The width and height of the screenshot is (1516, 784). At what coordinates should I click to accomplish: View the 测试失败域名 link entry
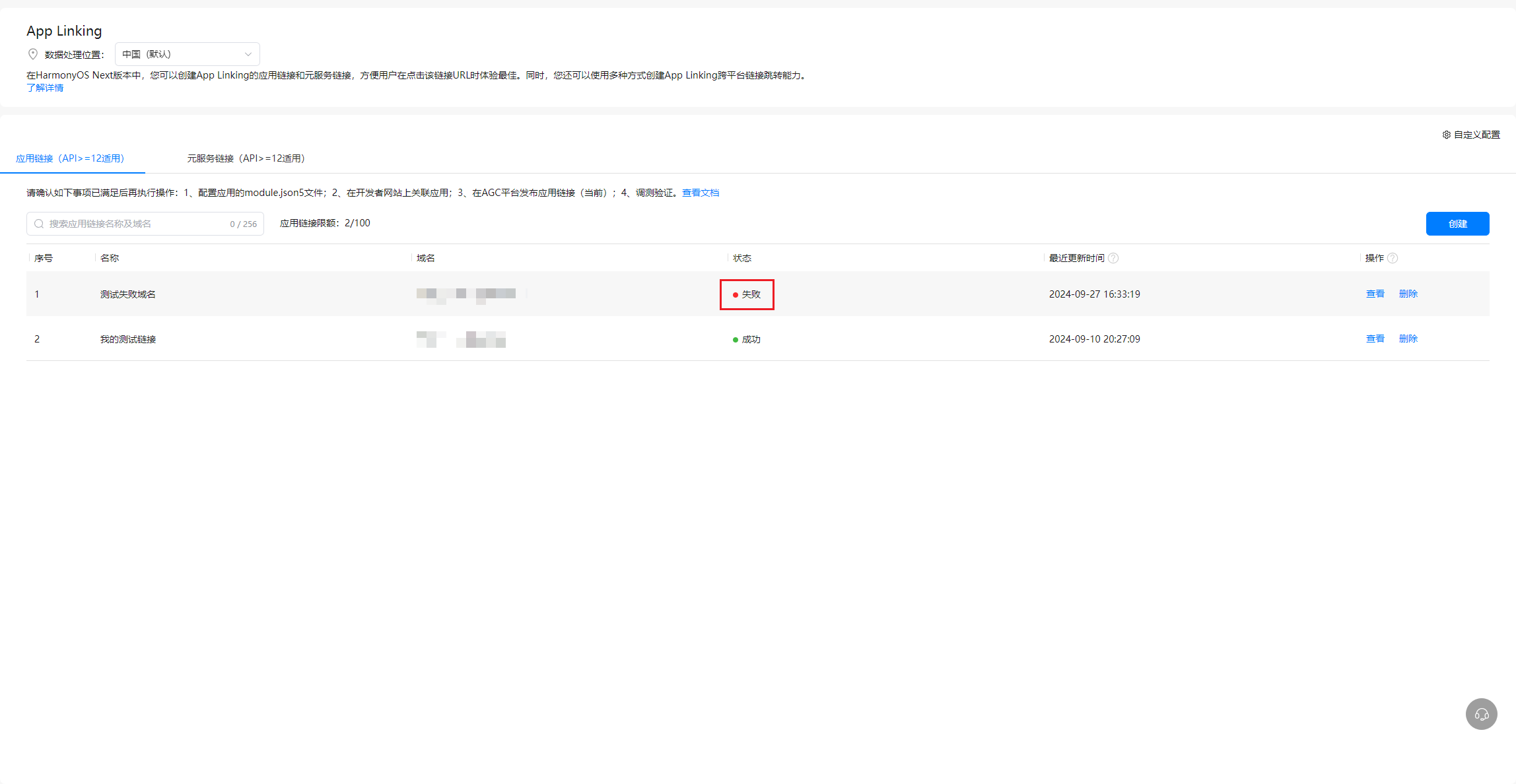coord(1375,294)
